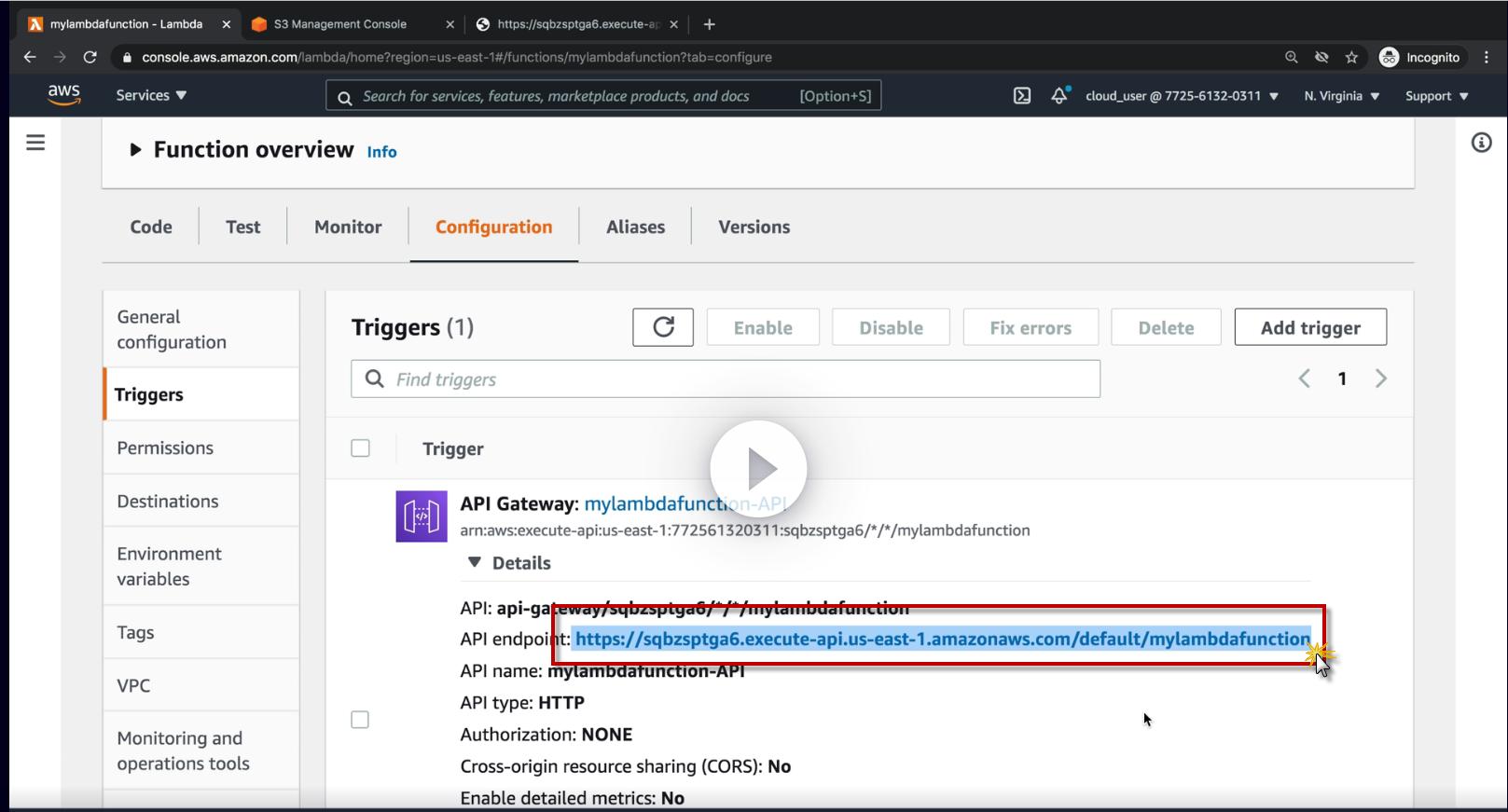This screenshot has height=812, width=1508.
Task: Click the Delete button
Action: [x=1166, y=327]
